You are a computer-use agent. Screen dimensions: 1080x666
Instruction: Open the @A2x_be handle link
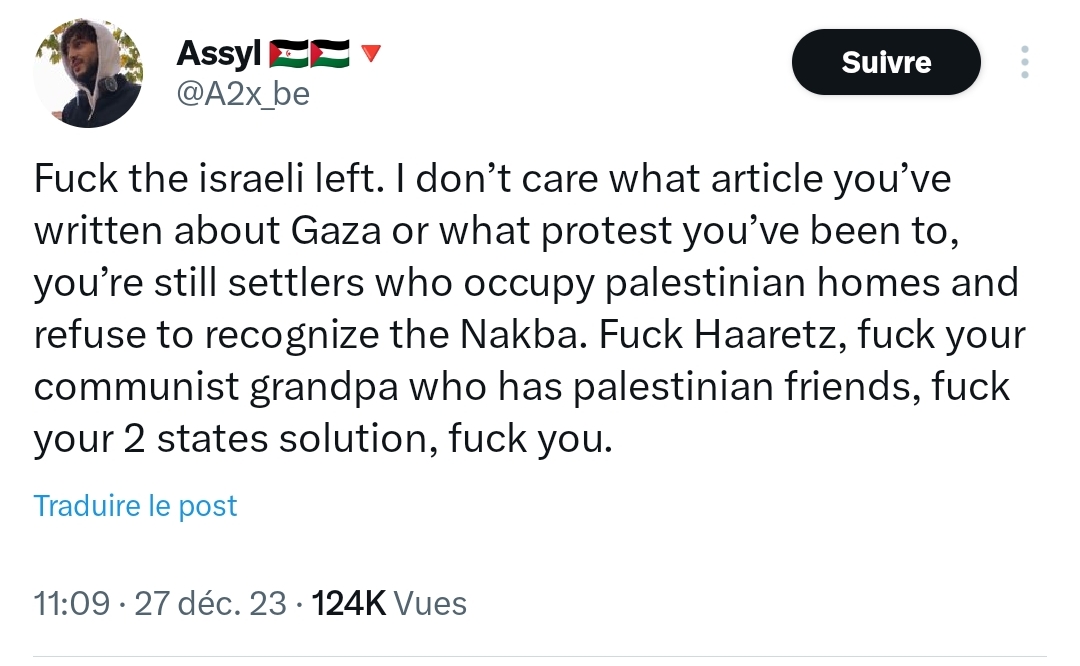coord(243,93)
